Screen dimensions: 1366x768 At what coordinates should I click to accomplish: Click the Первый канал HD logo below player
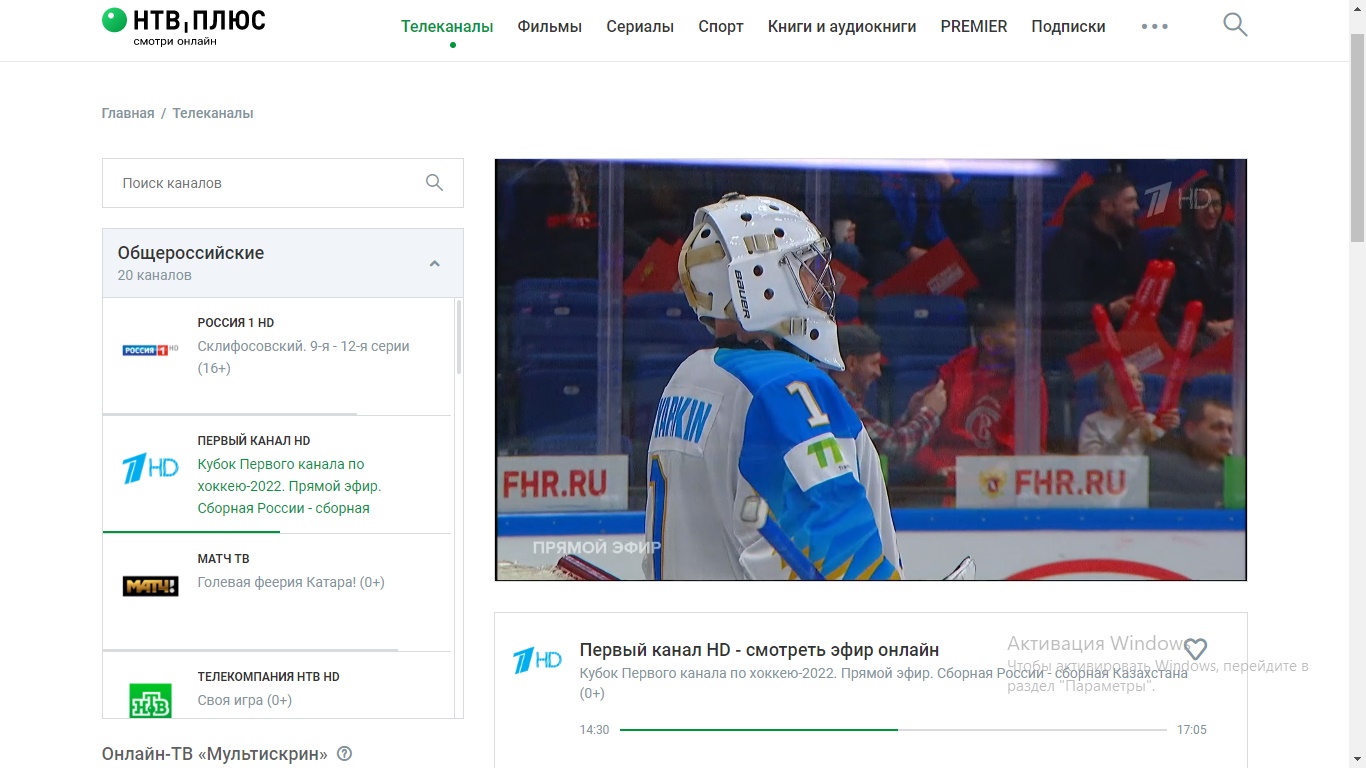coord(537,660)
